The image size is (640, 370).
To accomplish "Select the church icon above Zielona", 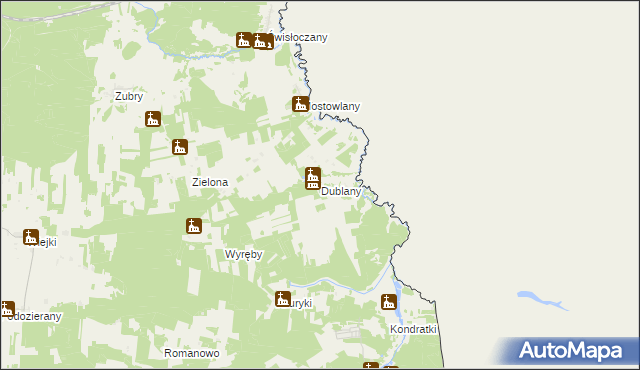I will point(180,147).
